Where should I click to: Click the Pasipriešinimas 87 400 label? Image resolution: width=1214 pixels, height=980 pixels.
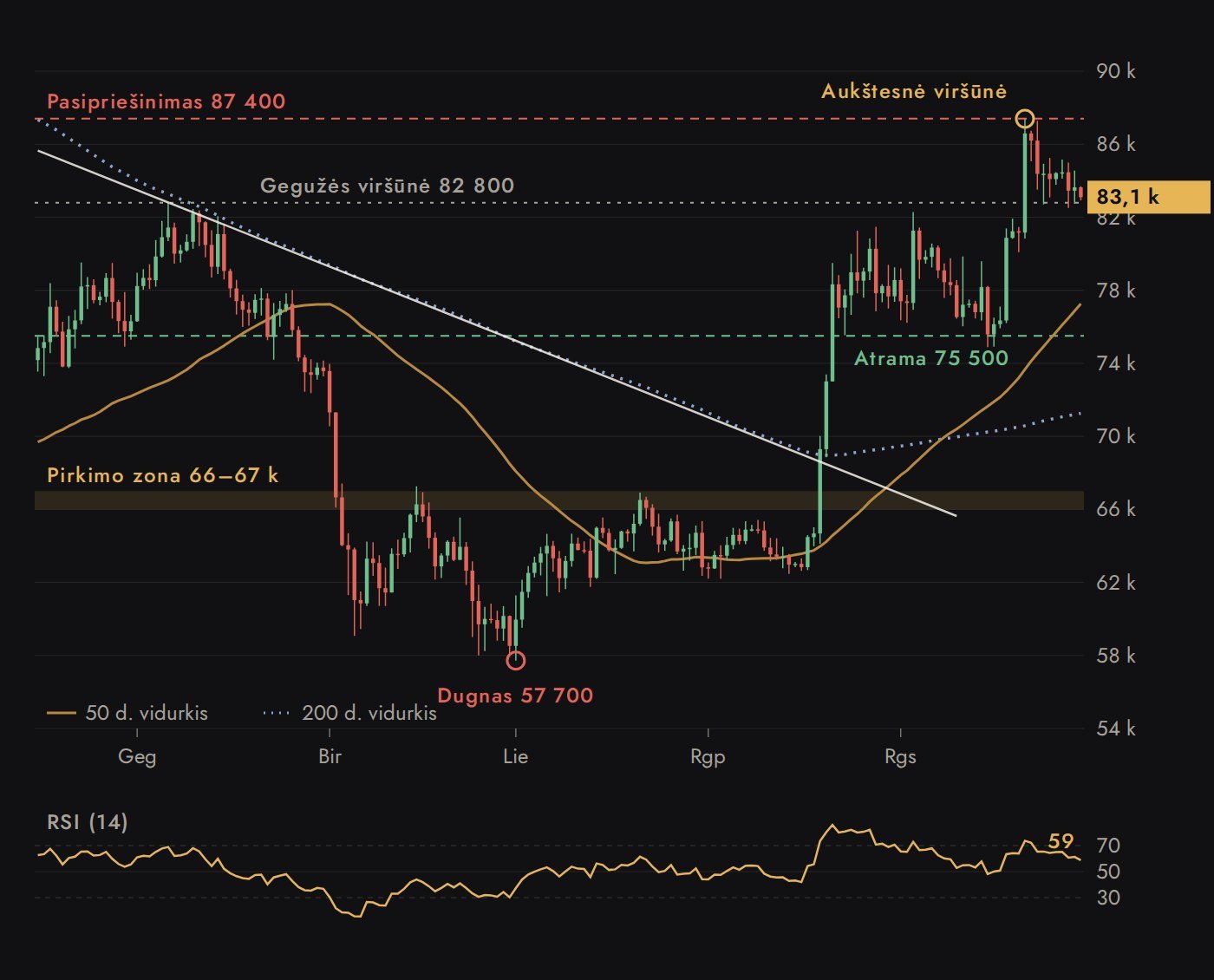click(166, 101)
